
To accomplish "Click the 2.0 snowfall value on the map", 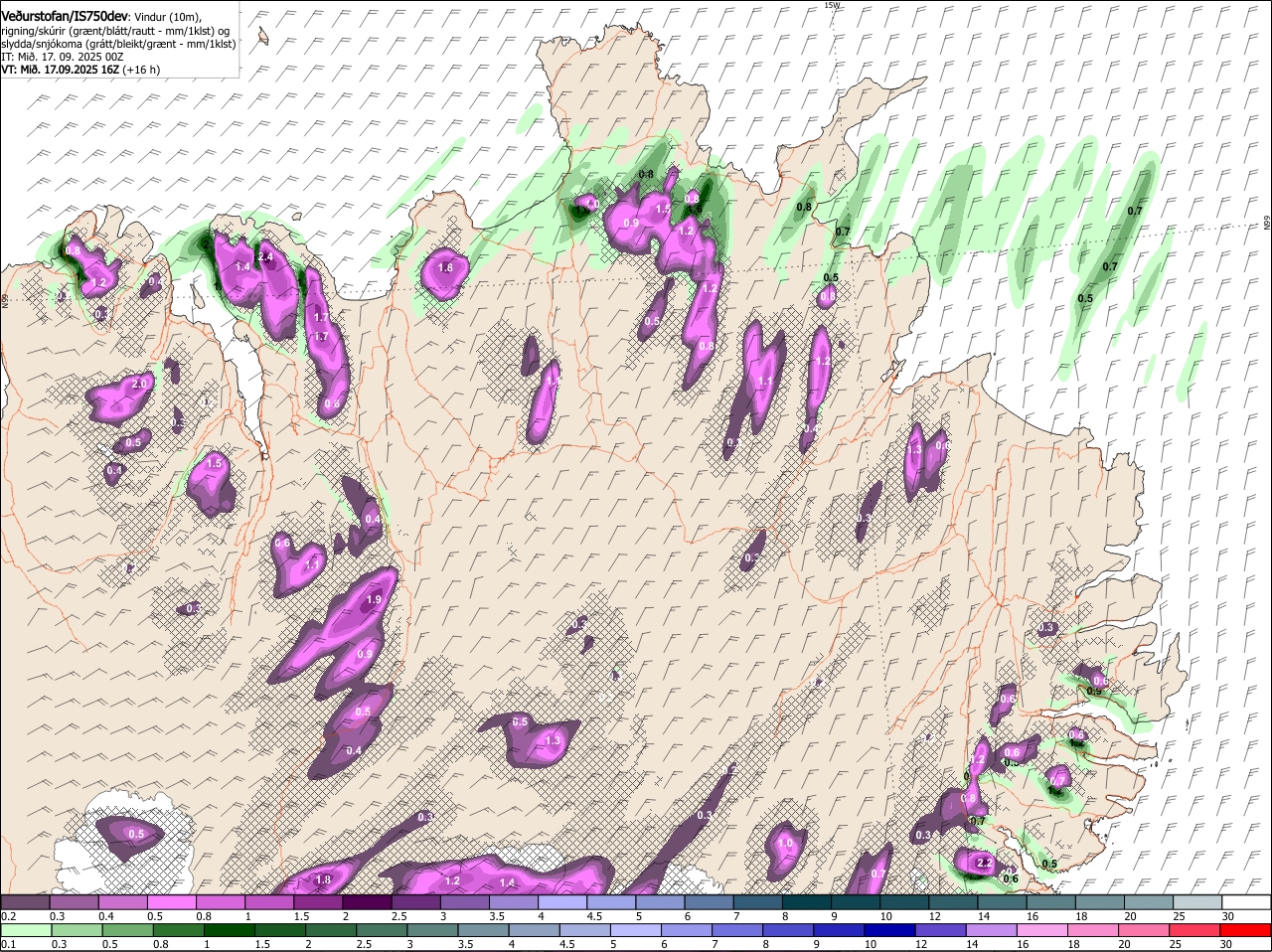I will pos(139,384).
